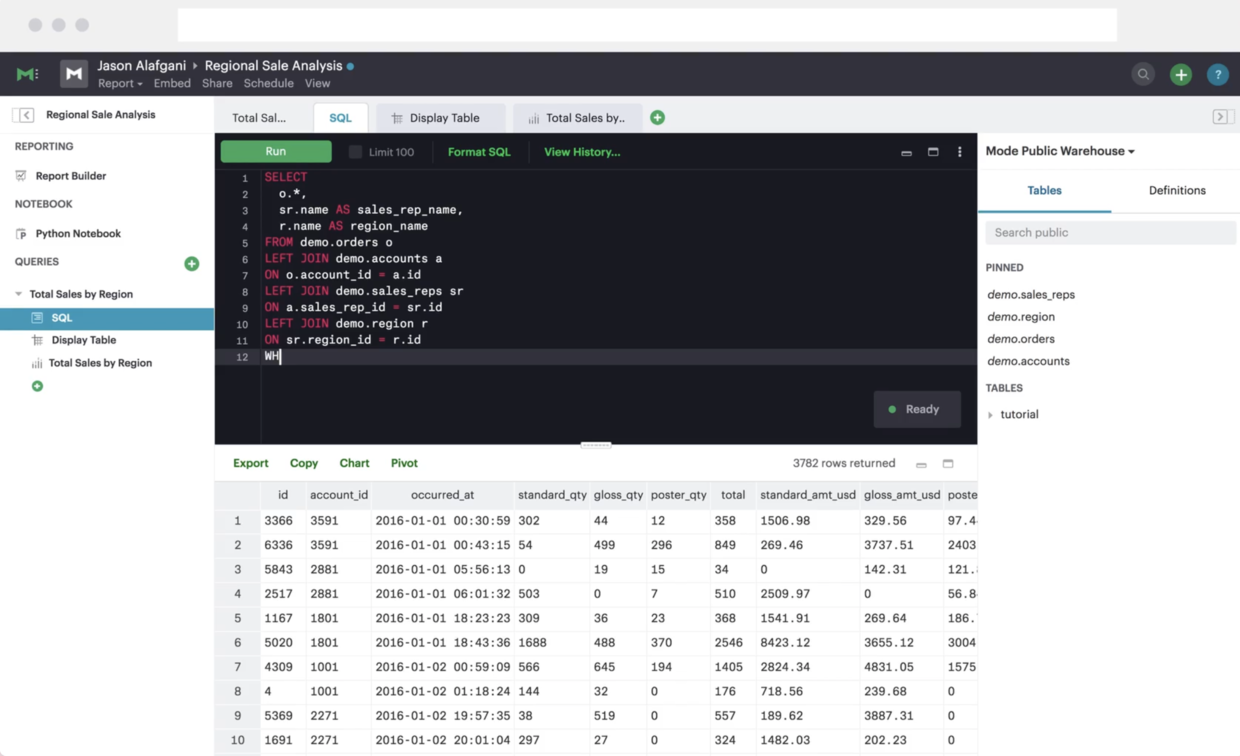Open the Report dropdown menu
Image resolution: width=1240 pixels, height=756 pixels.
point(120,84)
